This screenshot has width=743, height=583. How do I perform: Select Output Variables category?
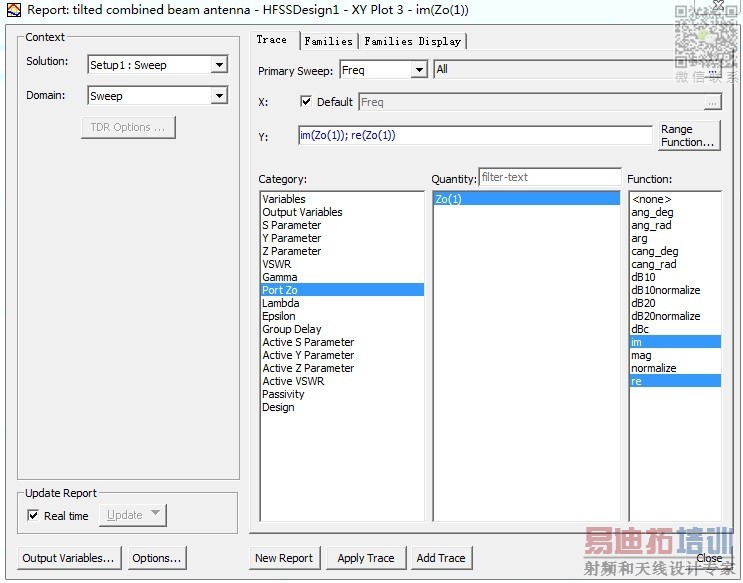342,212
